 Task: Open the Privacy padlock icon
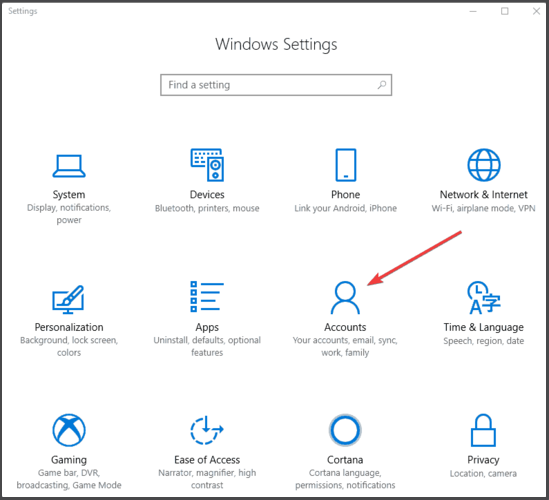tap(483, 430)
